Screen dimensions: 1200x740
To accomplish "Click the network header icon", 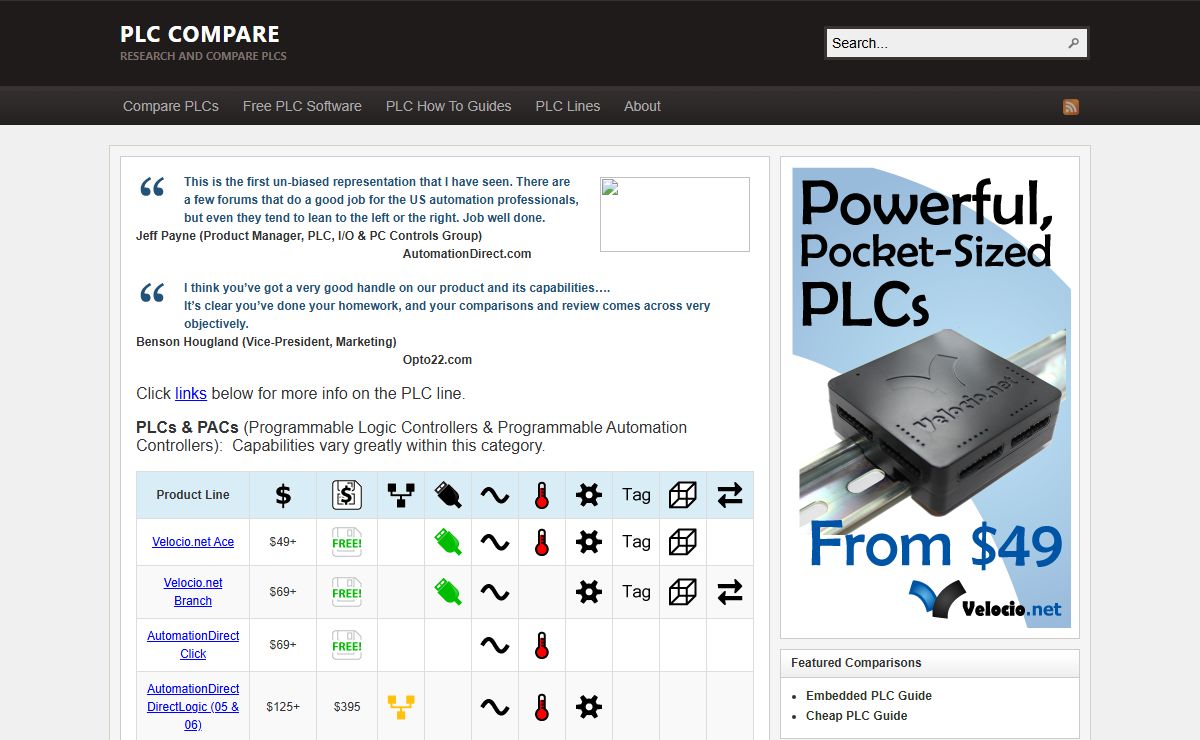I will coord(401,495).
